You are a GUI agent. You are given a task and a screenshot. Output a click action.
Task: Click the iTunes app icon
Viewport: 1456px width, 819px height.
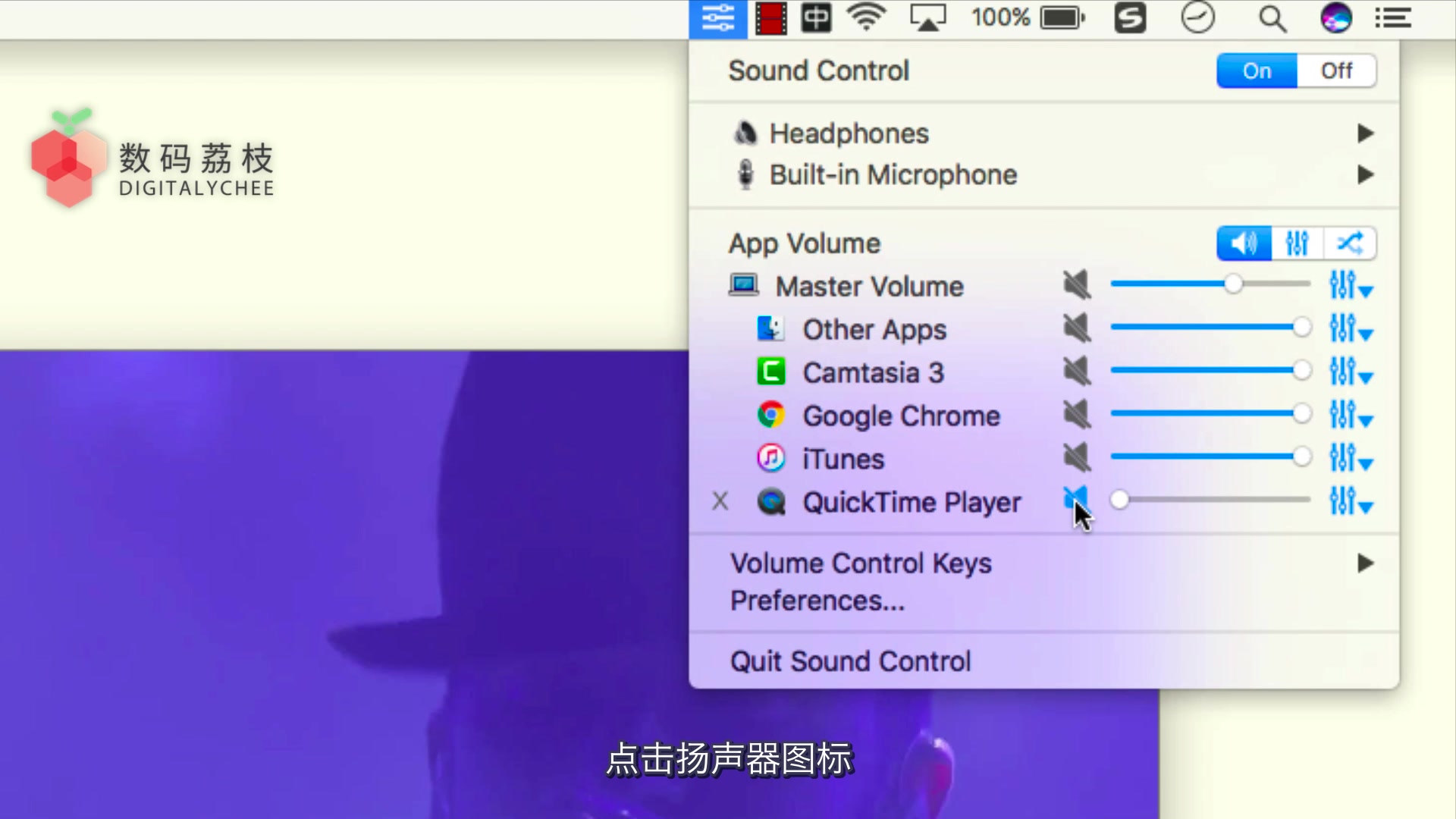click(x=771, y=458)
